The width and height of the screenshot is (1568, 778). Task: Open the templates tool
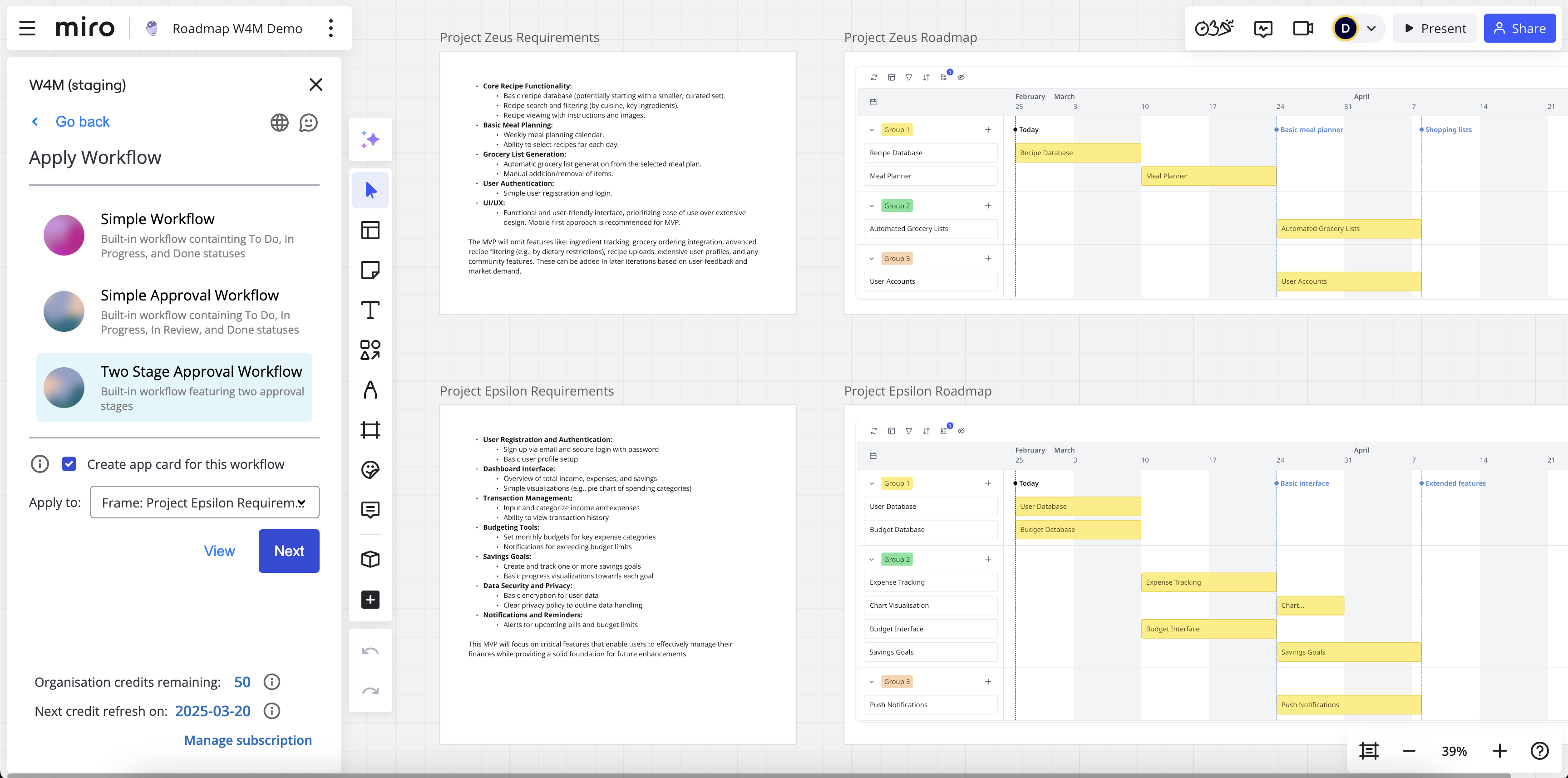370,230
